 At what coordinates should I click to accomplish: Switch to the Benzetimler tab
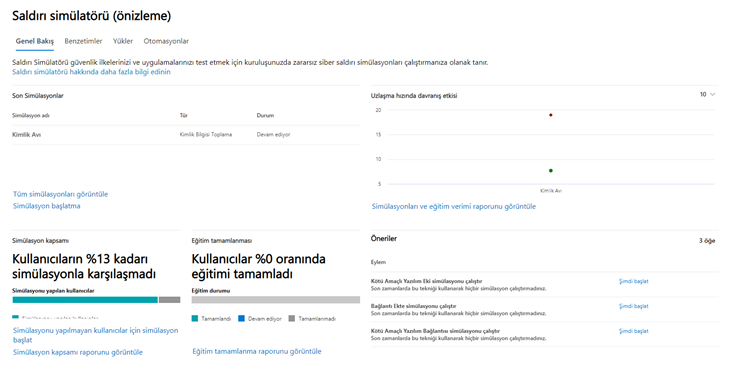(83, 41)
